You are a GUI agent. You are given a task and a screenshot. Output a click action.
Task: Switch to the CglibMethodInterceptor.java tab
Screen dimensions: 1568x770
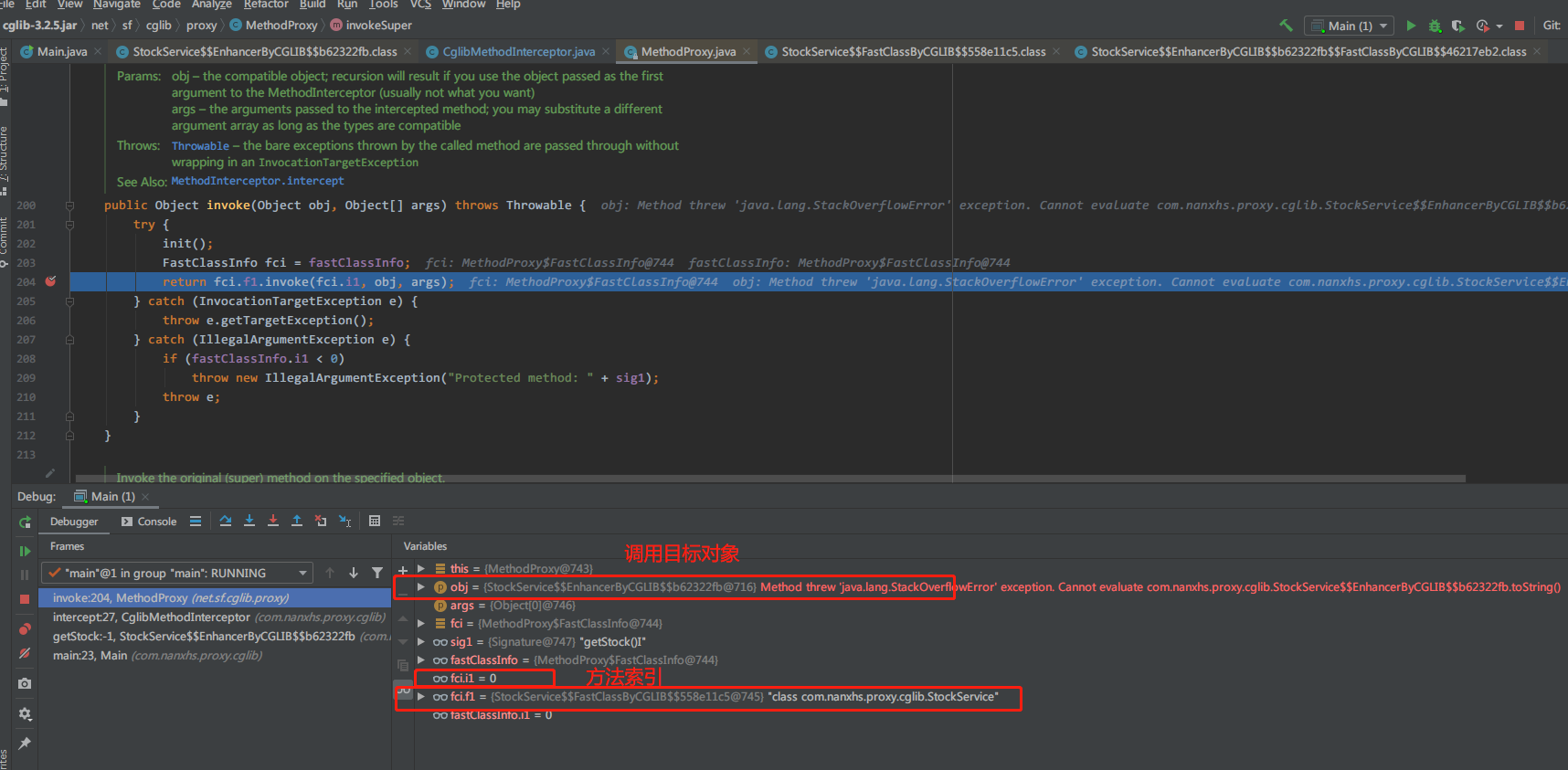pyautogui.click(x=518, y=52)
